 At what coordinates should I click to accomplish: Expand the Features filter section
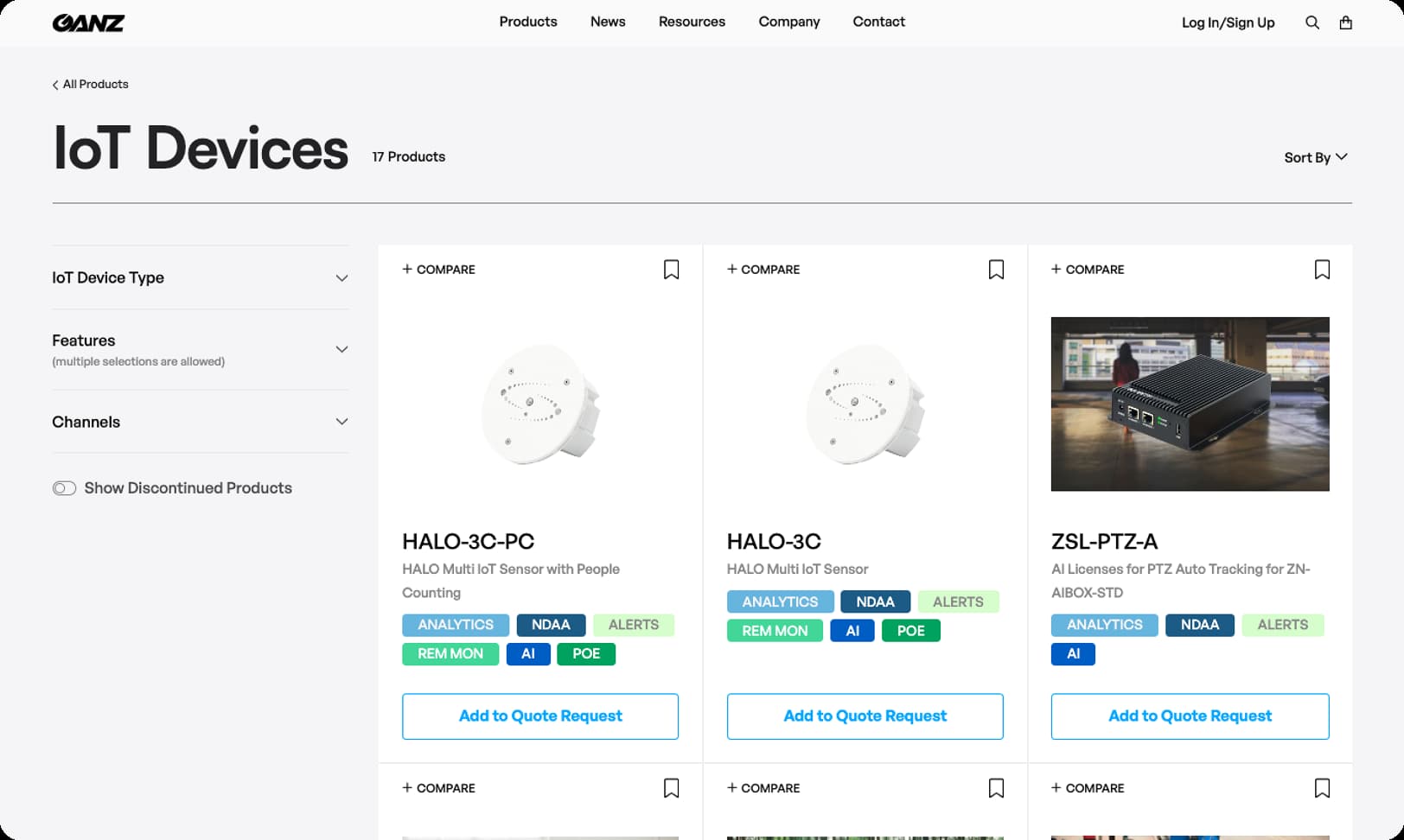click(x=200, y=349)
